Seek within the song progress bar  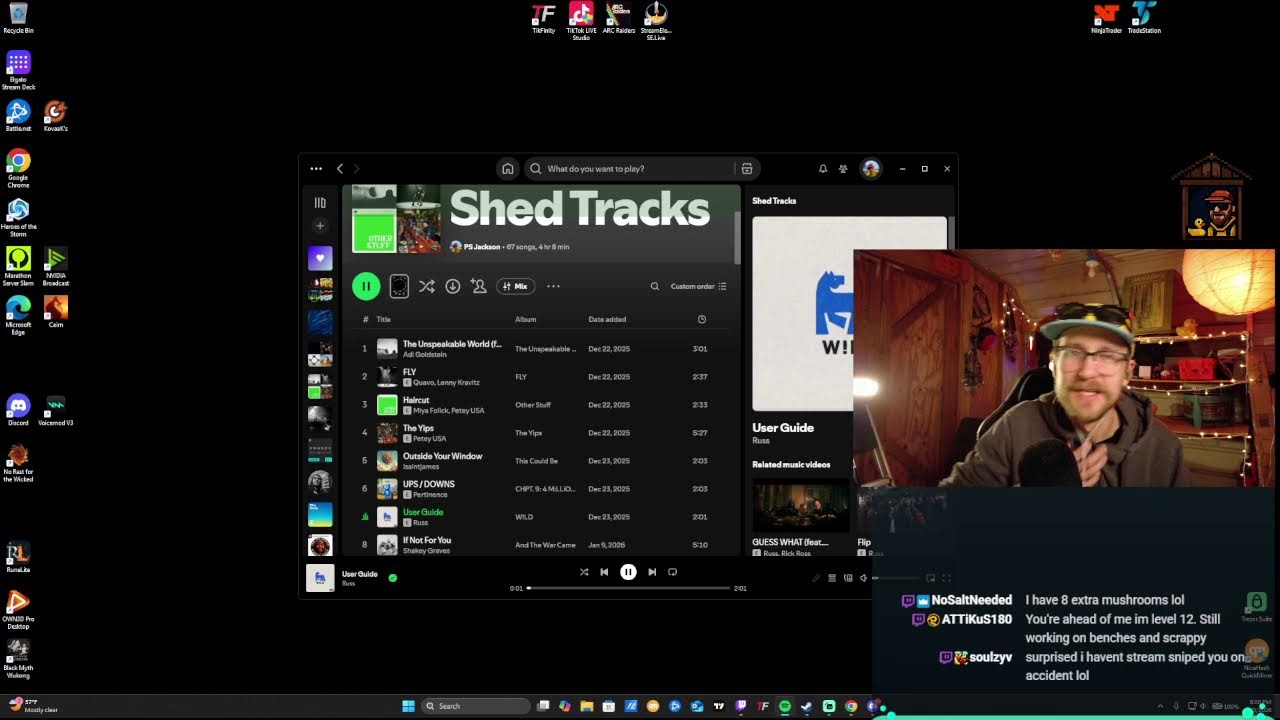coord(628,588)
